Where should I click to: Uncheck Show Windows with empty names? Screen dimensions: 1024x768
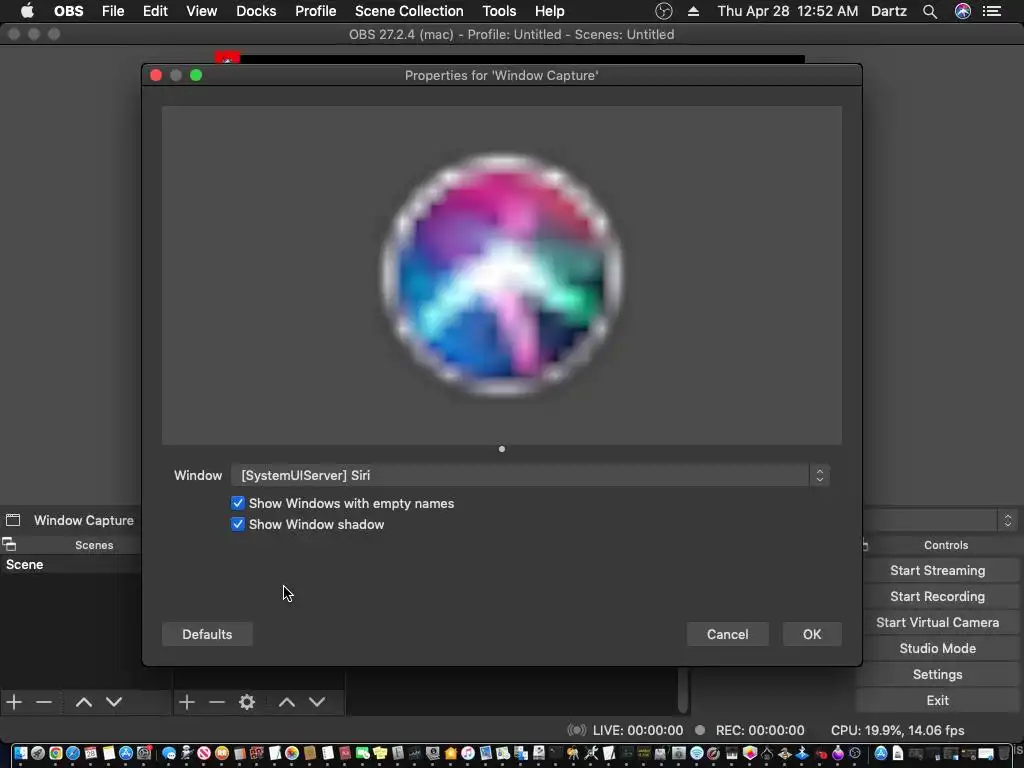click(238, 503)
